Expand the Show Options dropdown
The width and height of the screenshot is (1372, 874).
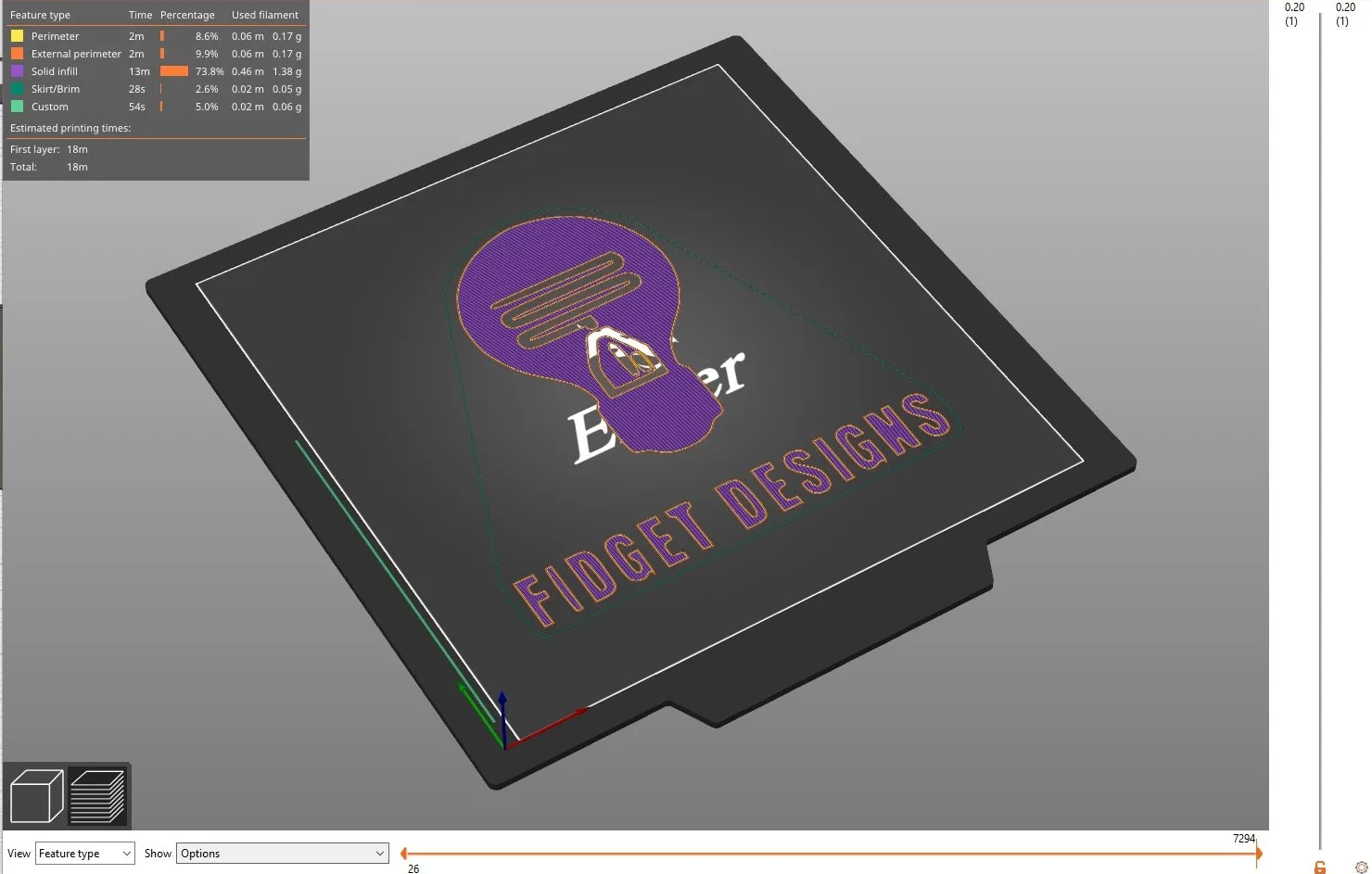[x=282, y=854]
